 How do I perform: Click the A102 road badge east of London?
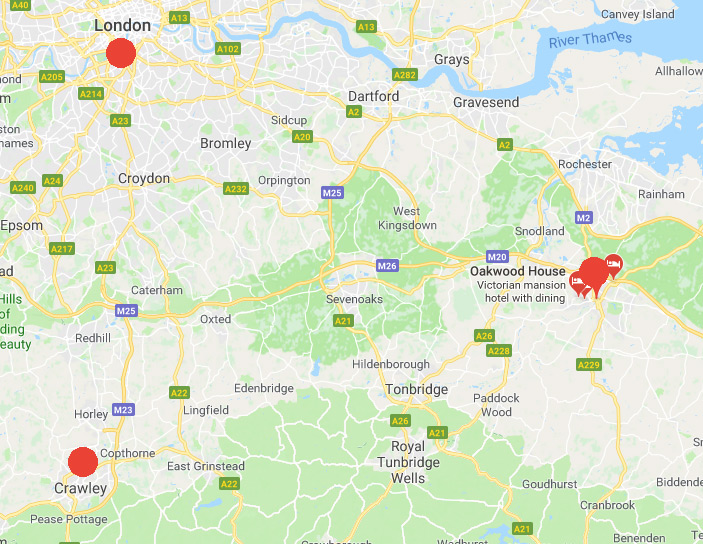pyautogui.click(x=228, y=49)
